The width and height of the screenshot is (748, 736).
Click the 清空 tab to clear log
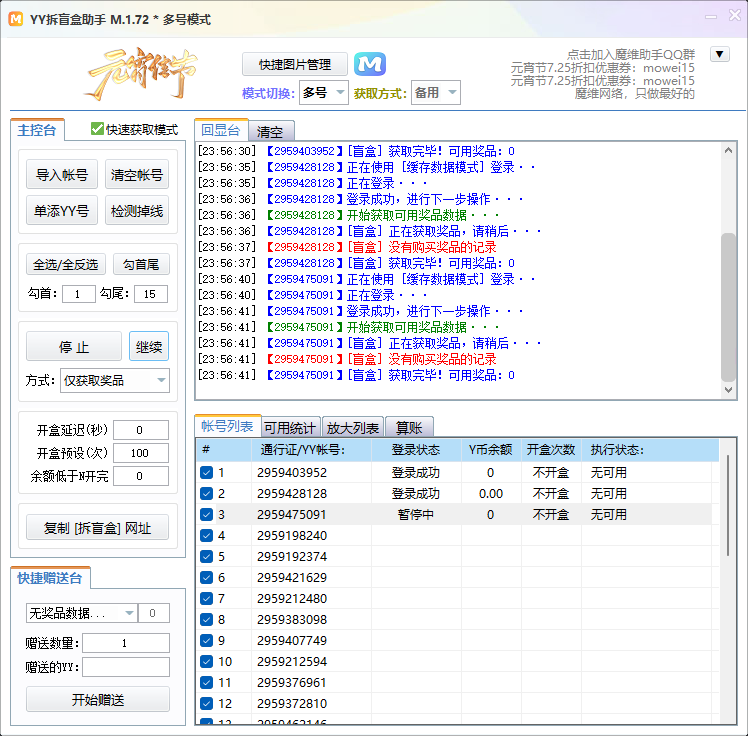[x=270, y=131]
